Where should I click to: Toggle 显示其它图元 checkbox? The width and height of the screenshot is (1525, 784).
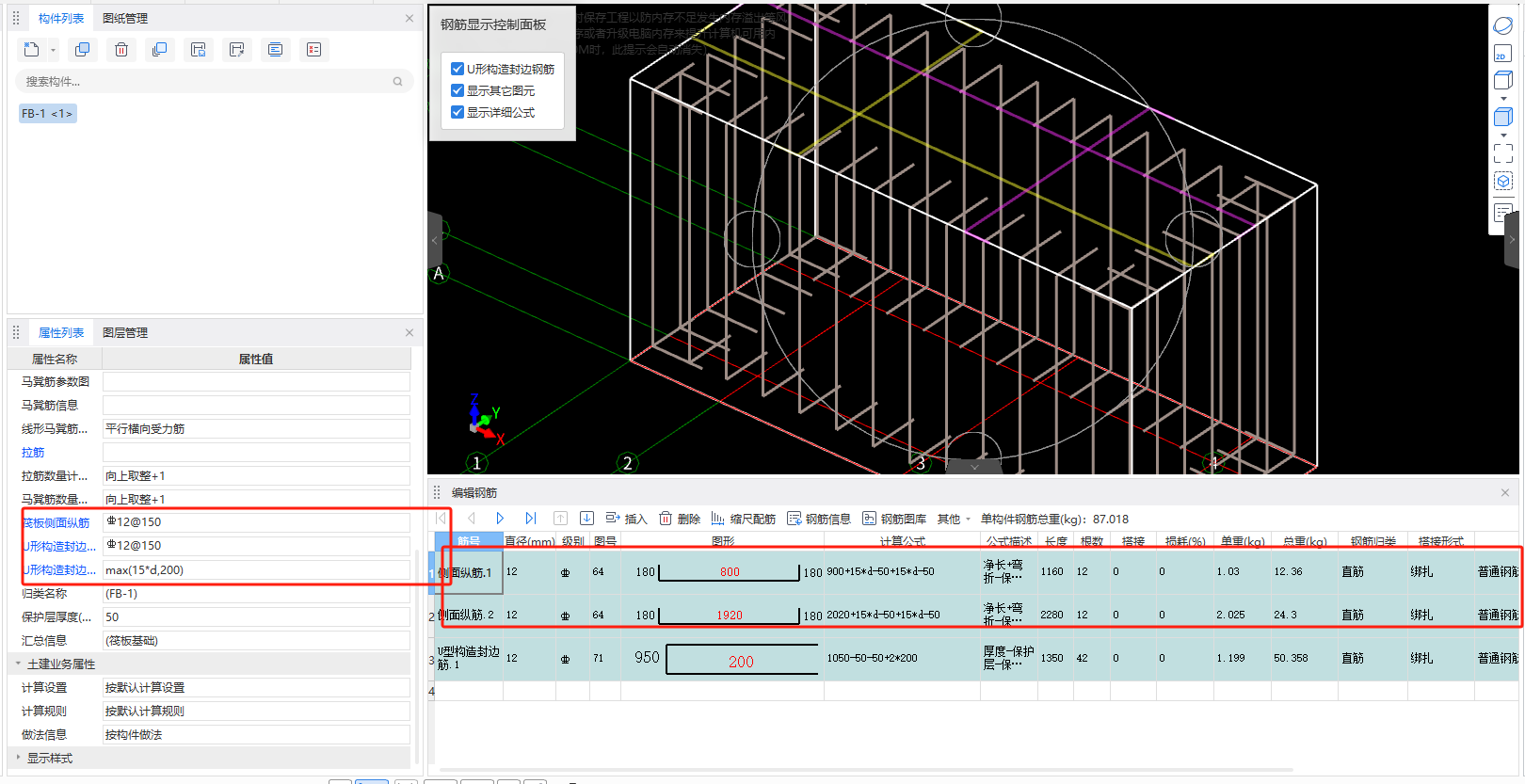(457, 90)
